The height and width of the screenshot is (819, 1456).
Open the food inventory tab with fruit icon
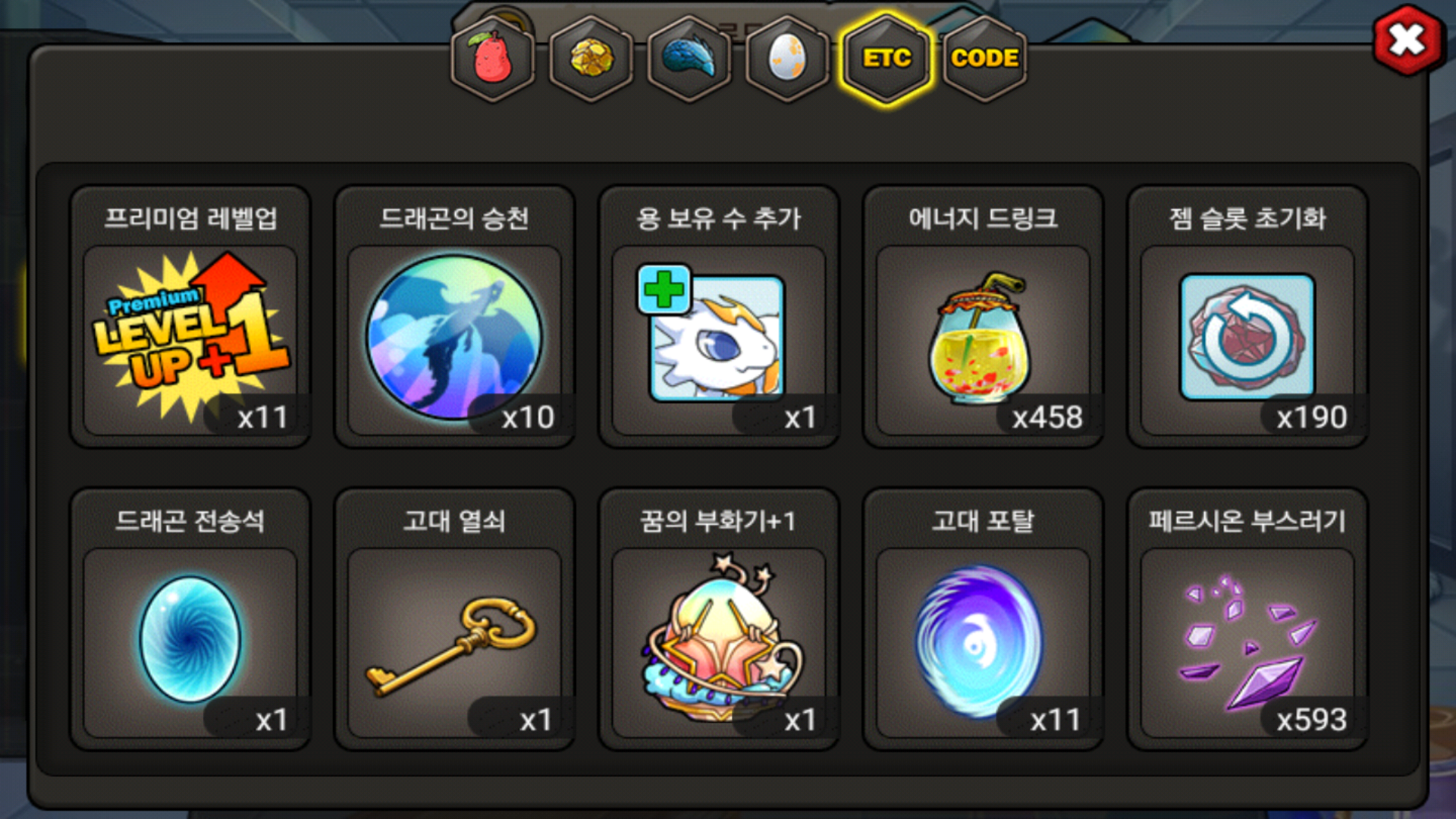493,58
